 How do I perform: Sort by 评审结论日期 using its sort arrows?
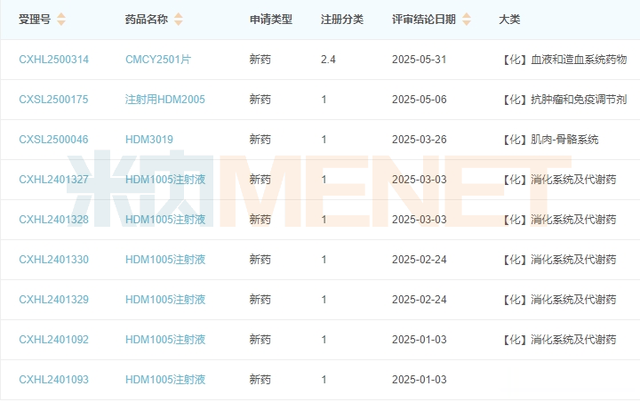tap(467, 19)
